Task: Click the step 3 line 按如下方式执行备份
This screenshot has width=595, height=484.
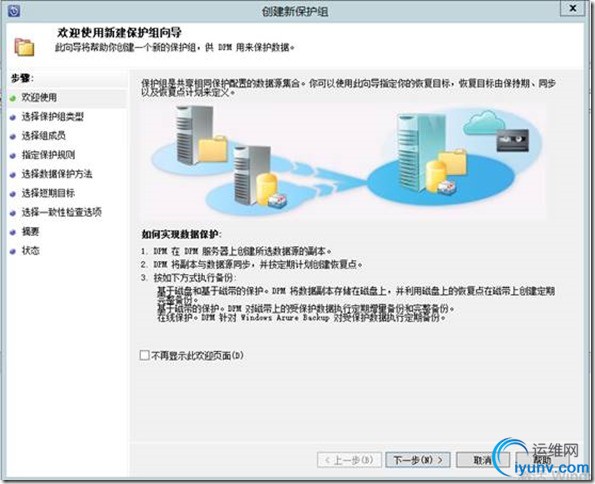Action: tap(189, 277)
